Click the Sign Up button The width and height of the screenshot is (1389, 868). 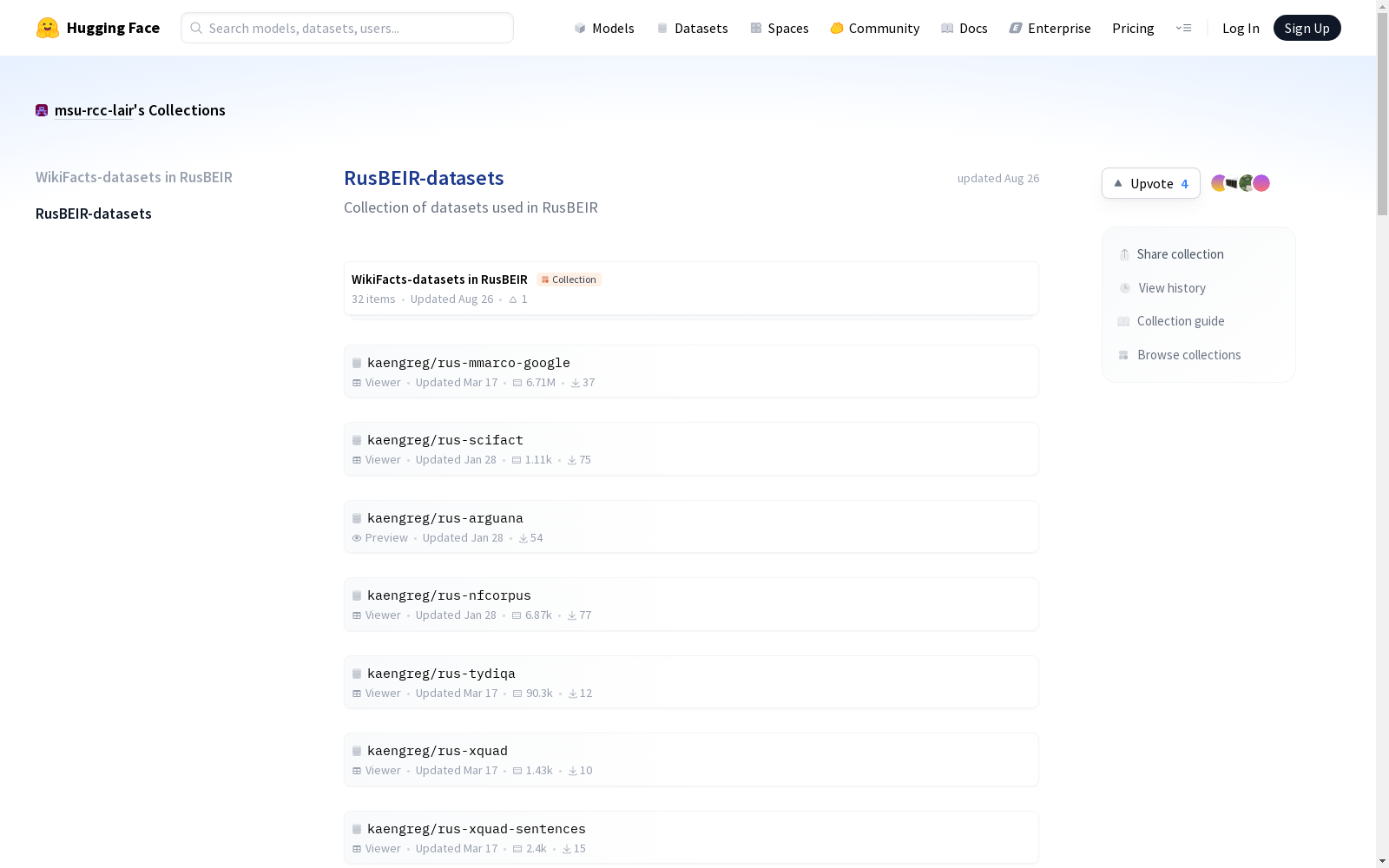click(1307, 28)
